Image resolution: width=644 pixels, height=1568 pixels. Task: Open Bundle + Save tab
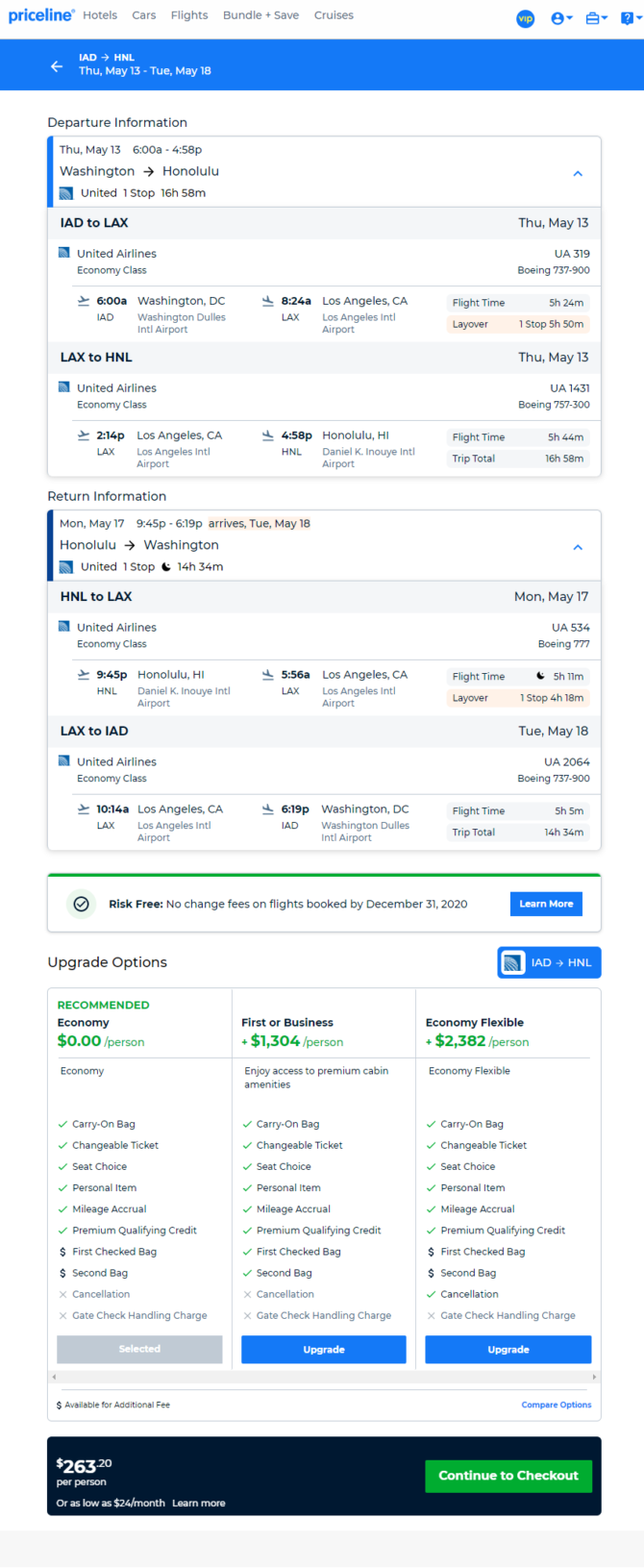260,15
